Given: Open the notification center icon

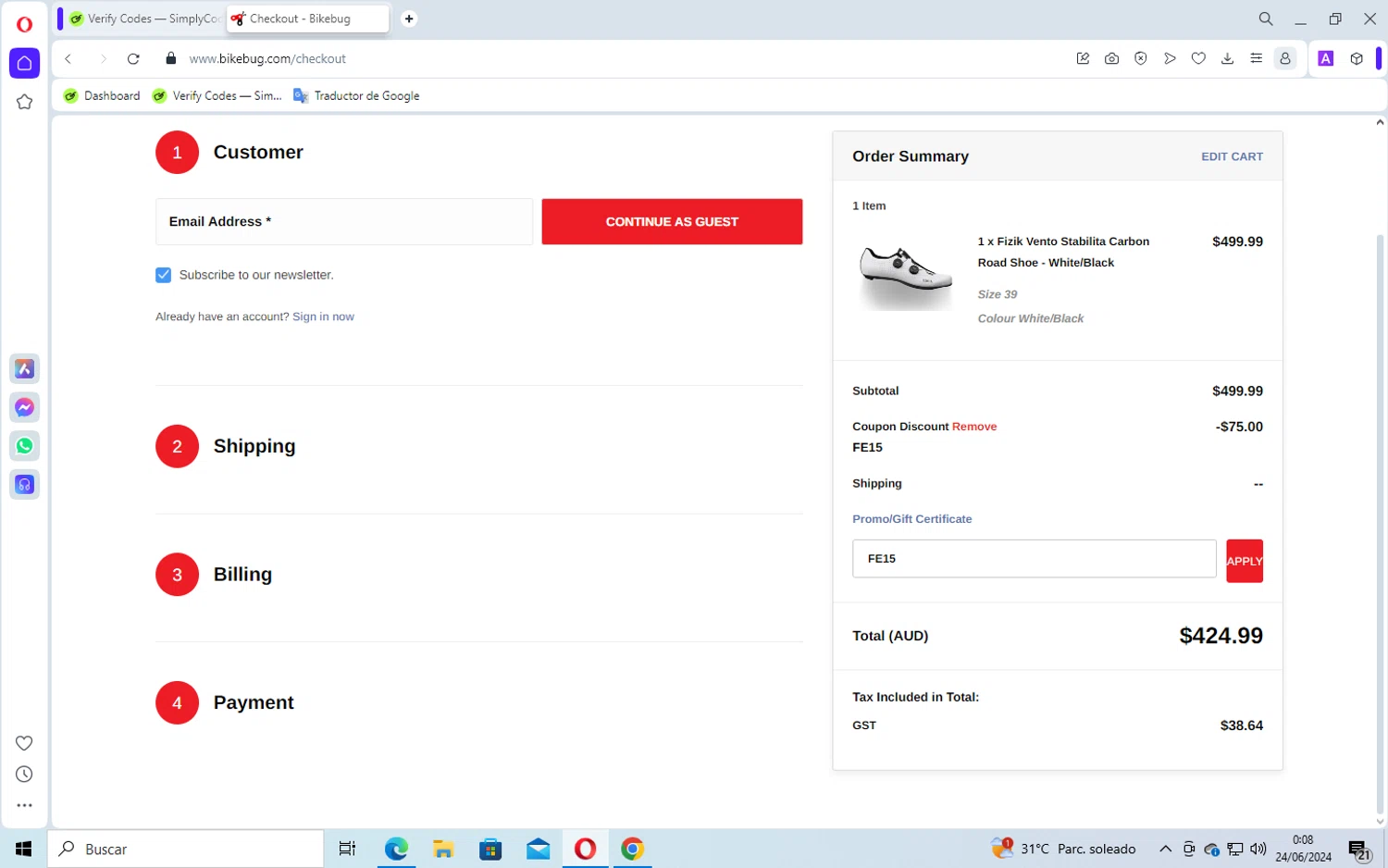Looking at the screenshot, I should [x=1358, y=849].
